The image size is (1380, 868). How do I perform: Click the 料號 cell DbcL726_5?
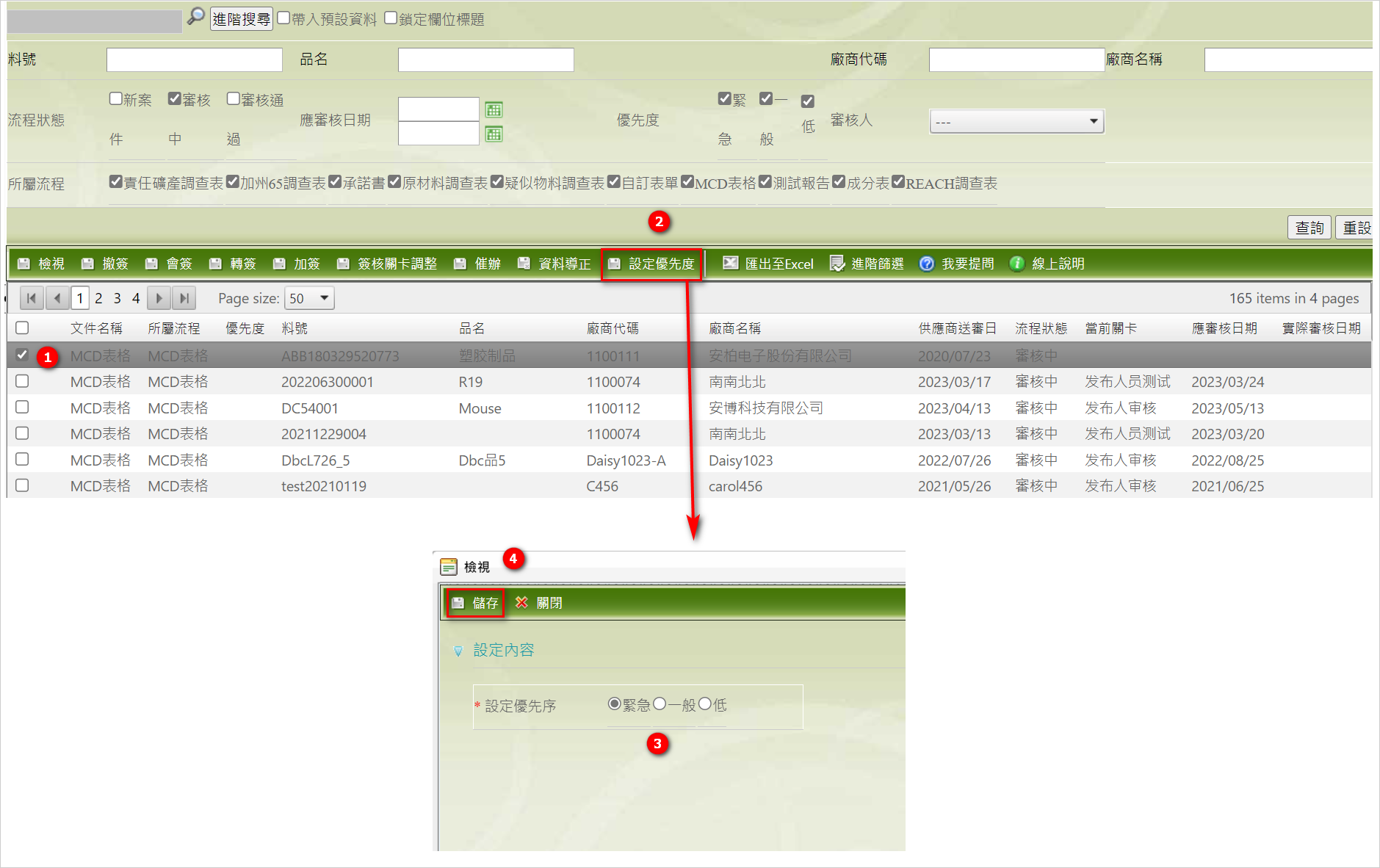pyautogui.click(x=316, y=460)
